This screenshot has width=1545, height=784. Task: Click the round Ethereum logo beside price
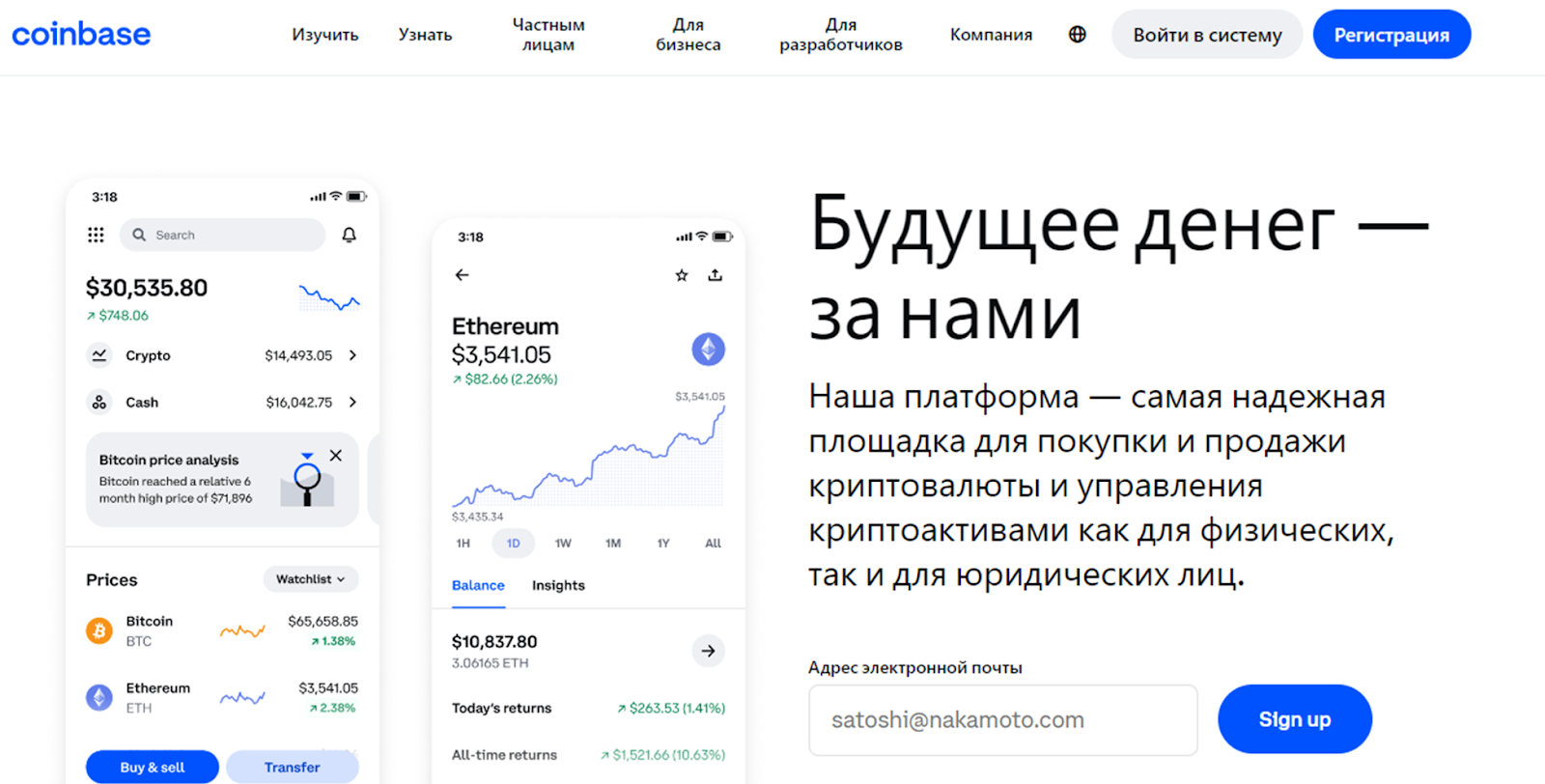(x=709, y=350)
